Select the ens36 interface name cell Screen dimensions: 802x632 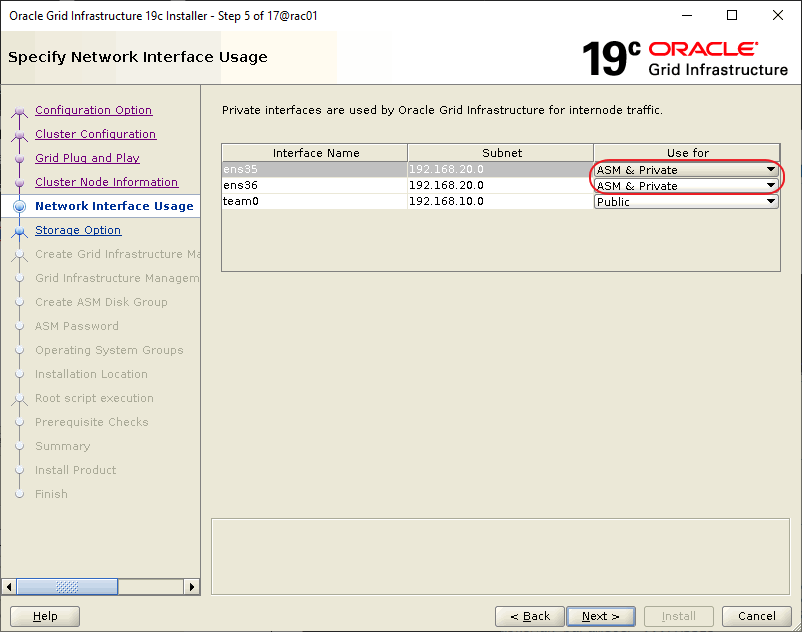(315, 185)
